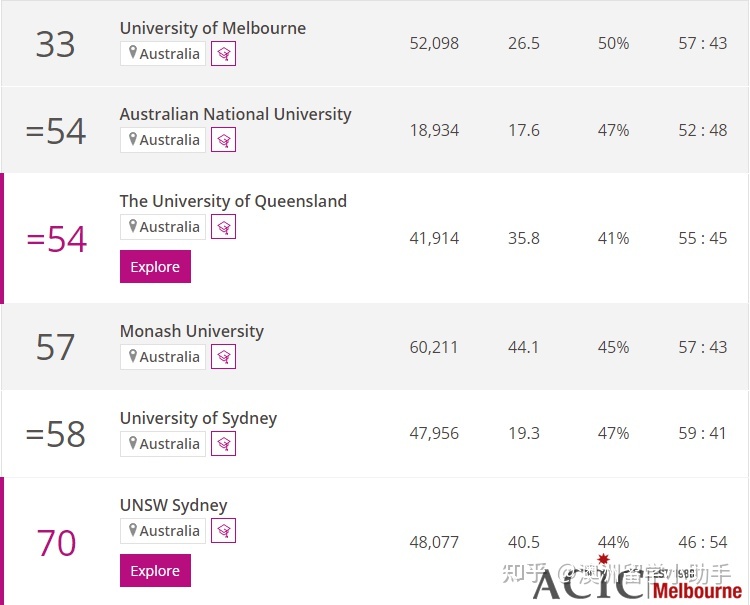Click location pin icon under Monash University
750x605 pixels.
(133, 356)
